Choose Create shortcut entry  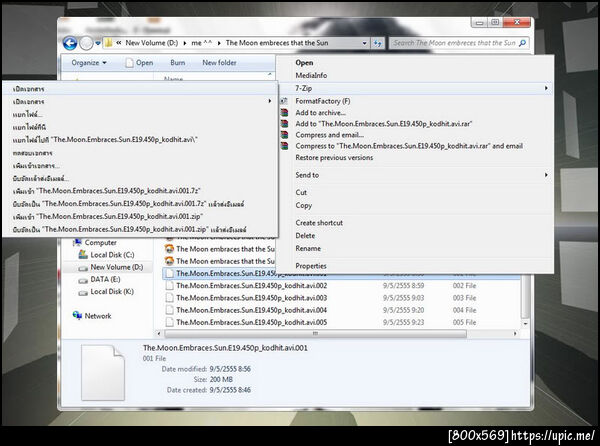pos(414,223)
